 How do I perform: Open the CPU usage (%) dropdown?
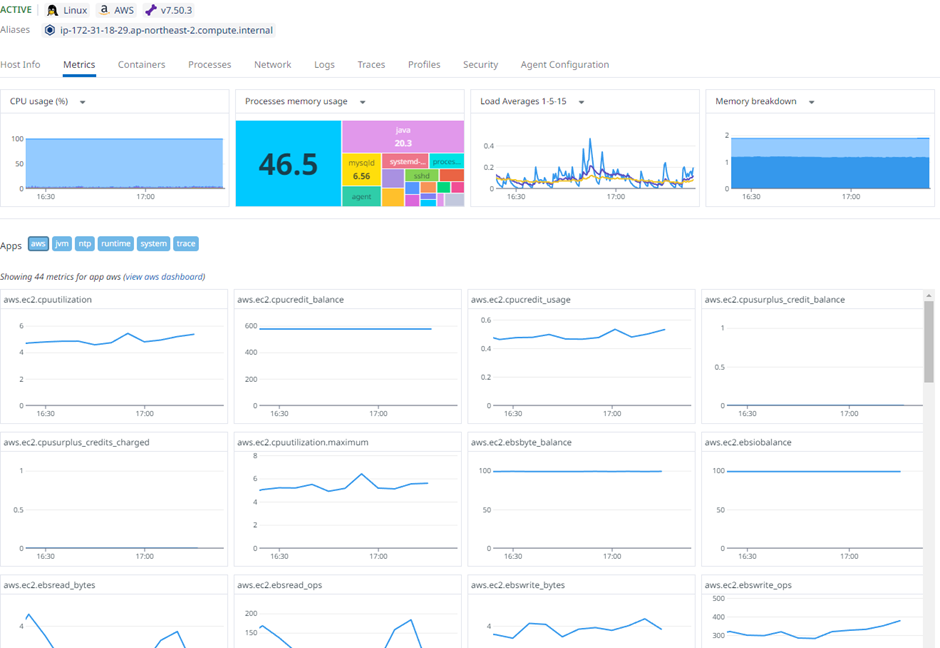(83, 103)
